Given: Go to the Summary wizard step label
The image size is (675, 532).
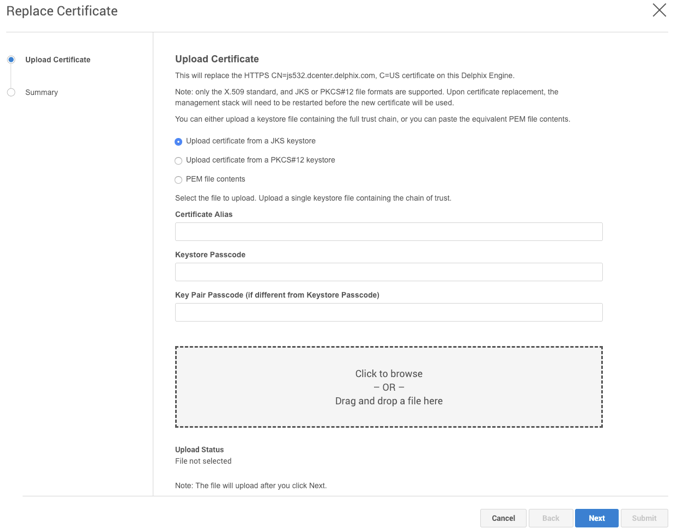Looking at the screenshot, I should coord(41,92).
